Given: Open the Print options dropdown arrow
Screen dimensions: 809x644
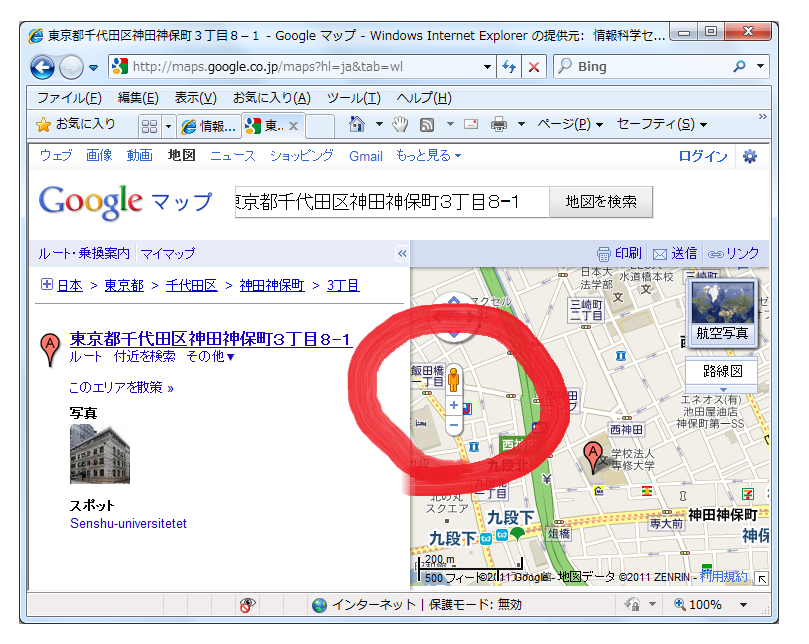Looking at the screenshot, I should (x=521, y=124).
